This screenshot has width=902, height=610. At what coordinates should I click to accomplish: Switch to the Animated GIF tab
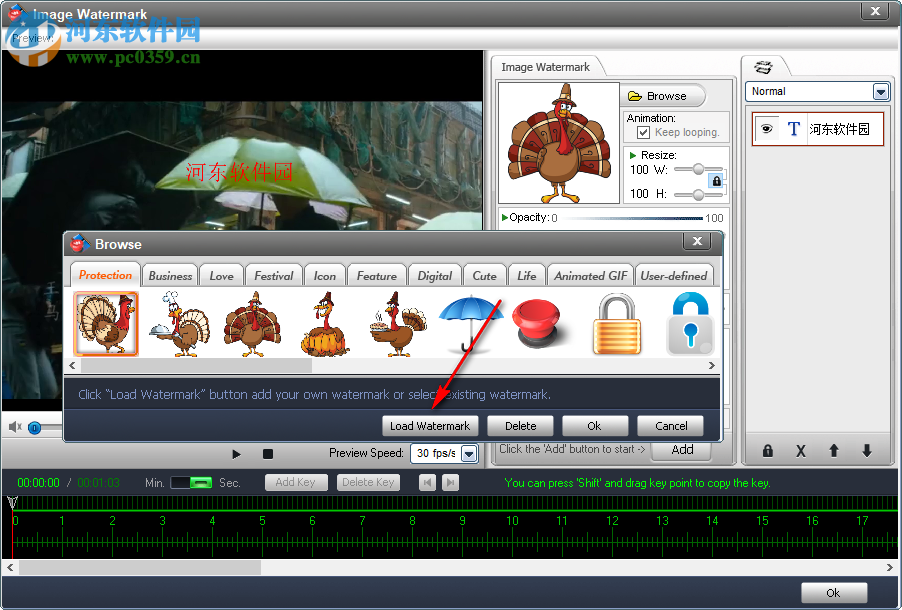click(590, 274)
